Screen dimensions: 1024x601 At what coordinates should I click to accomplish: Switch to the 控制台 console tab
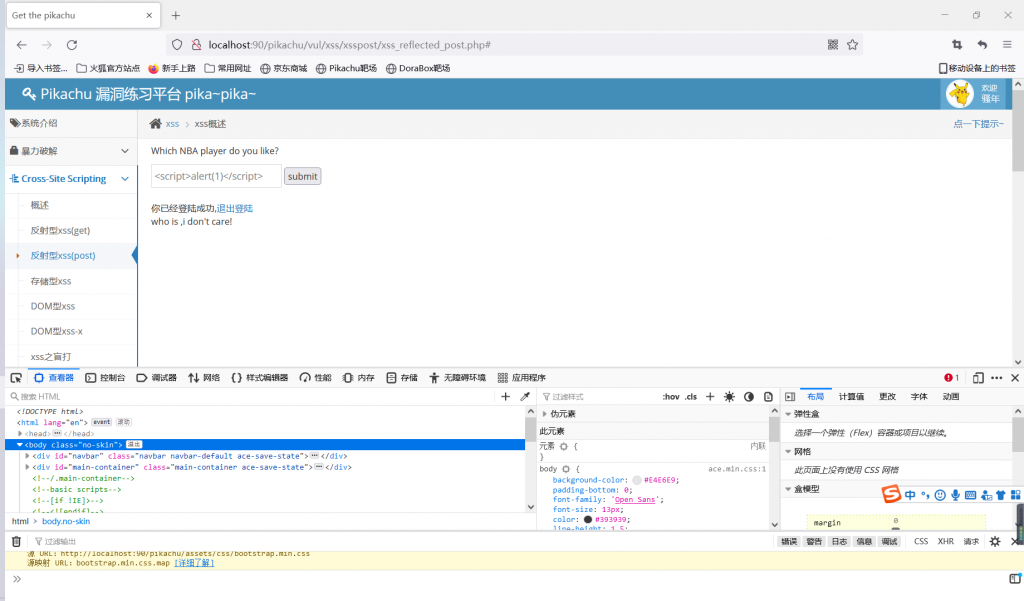pos(106,378)
